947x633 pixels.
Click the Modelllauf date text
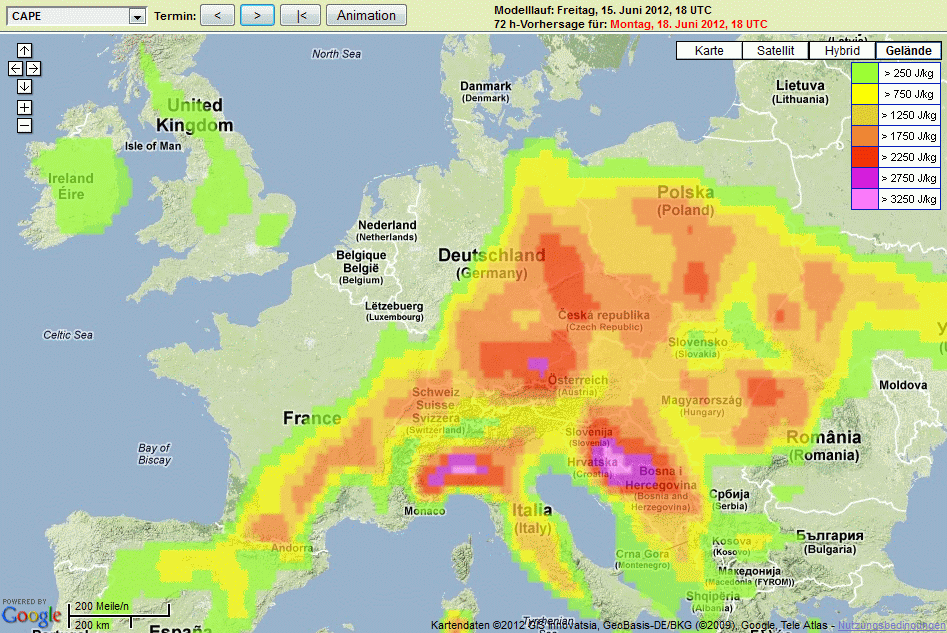point(603,10)
